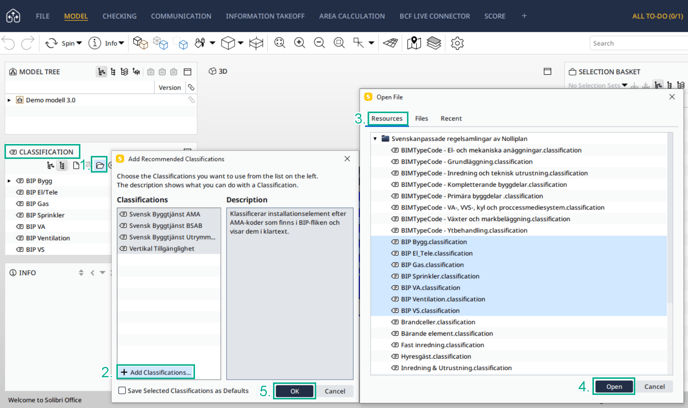This screenshot has width=688, height=408.
Task: Expand the Demo modell 3.0 tree node
Action: pos(9,100)
